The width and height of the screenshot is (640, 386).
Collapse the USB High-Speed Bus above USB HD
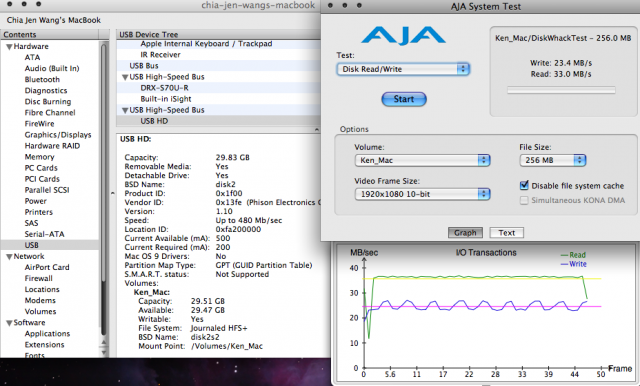[125, 110]
